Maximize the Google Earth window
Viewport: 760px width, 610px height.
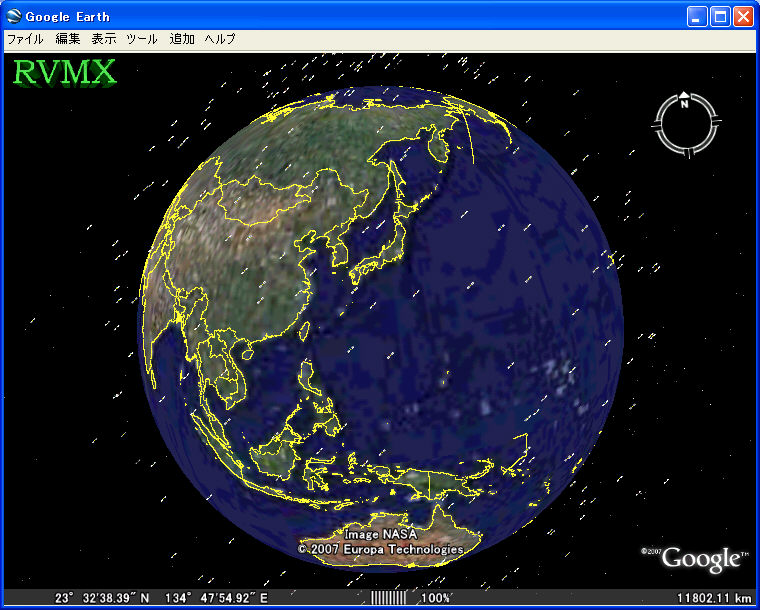[720, 16]
